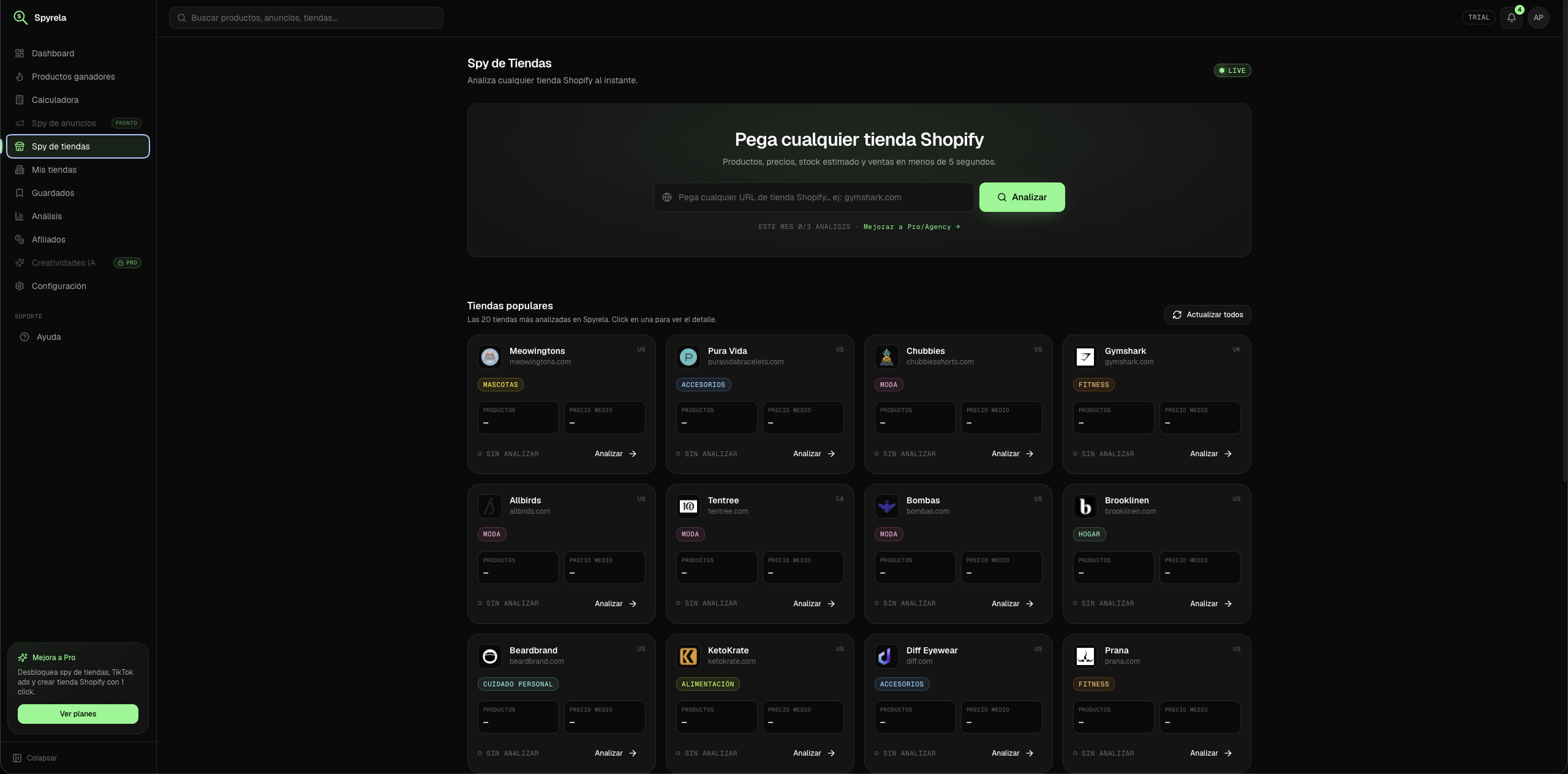Click the MASCOTAS tag on Meowingtons
The image size is (1568, 774).
click(x=500, y=385)
